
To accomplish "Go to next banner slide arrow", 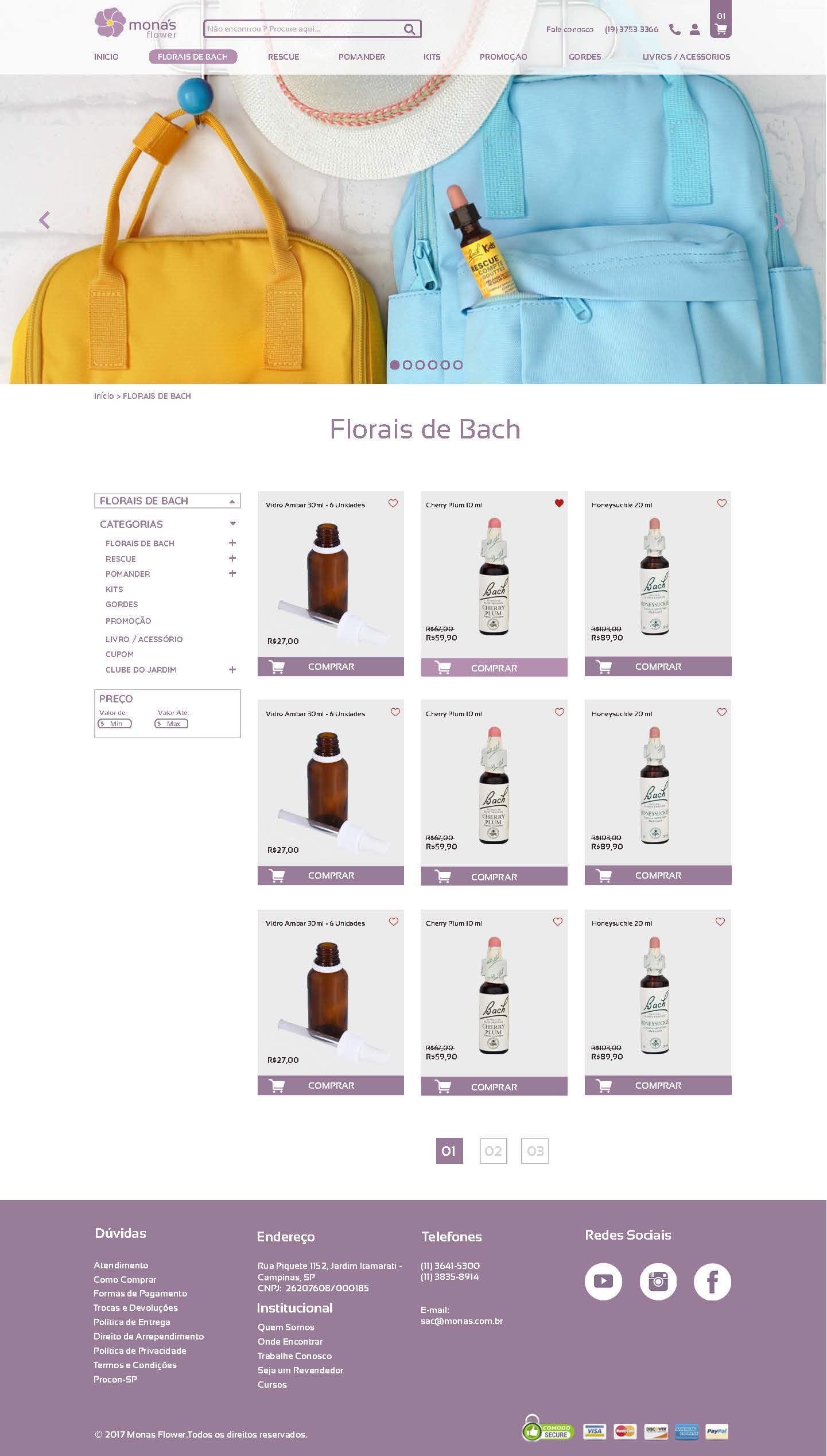I will click(778, 221).
